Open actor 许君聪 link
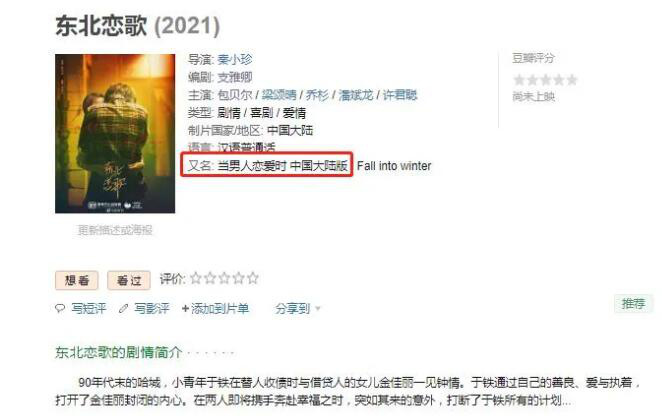Screen dimensions: 662x420 [400, 95]
